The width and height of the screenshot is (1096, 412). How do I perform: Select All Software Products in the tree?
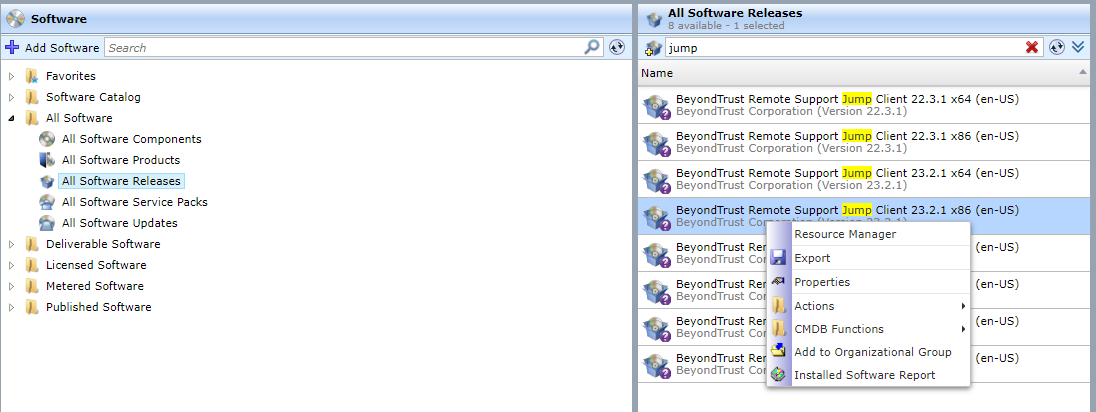[x=121, y=160]
